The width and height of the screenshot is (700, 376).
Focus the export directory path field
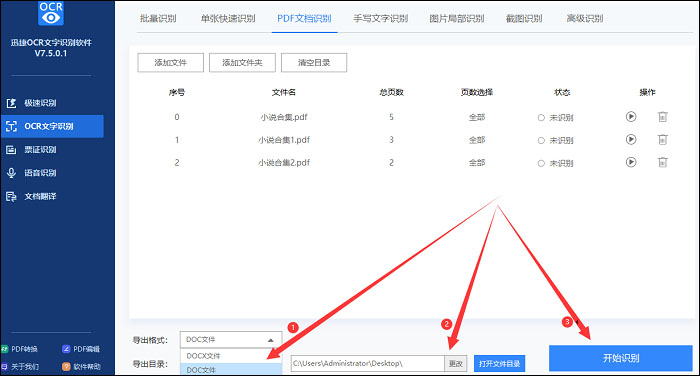367,363
